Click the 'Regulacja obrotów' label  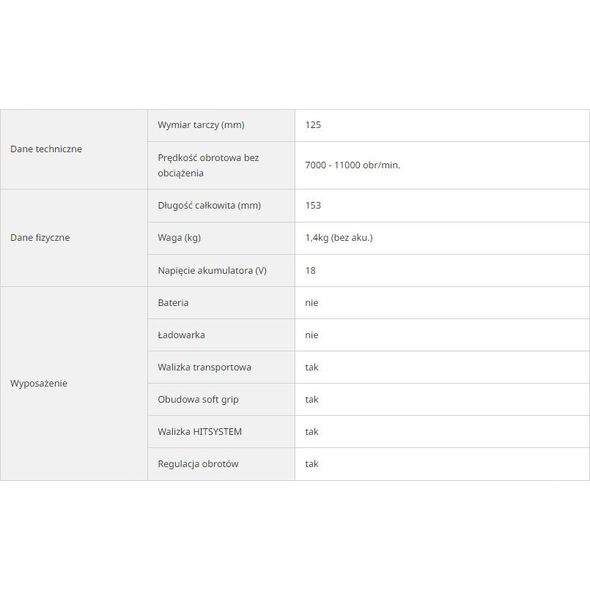198,464
